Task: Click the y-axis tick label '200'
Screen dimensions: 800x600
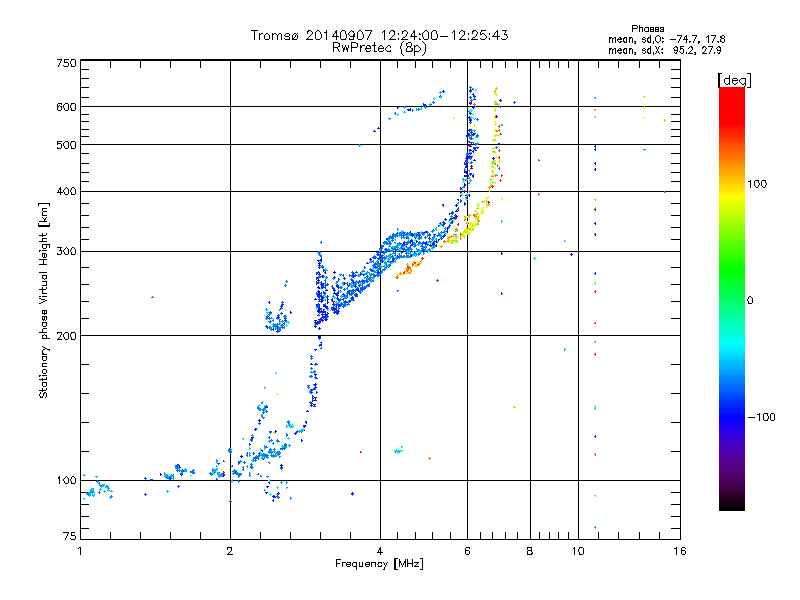Action: [x=66, y=336]
